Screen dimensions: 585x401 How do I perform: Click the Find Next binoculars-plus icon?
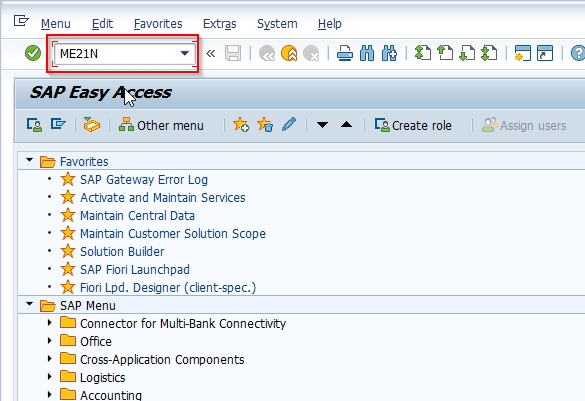pos(389,53)
